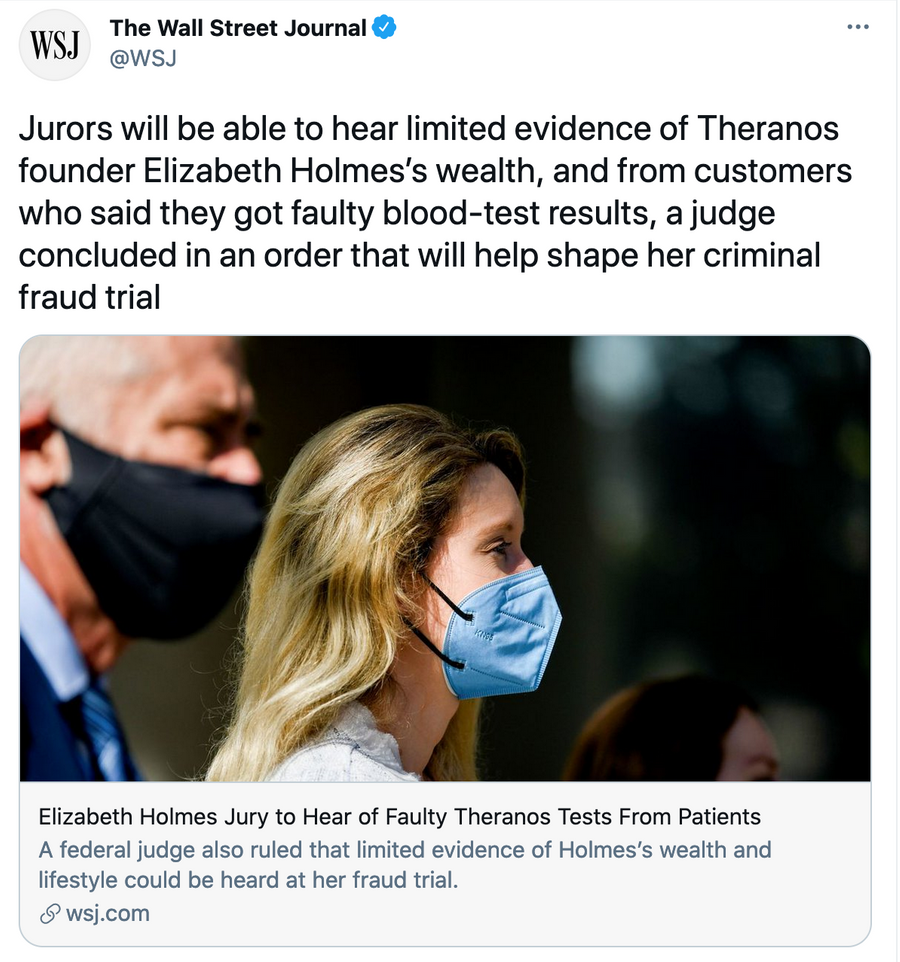
Task: Click the description starting A federal judge
Action: 405,865
